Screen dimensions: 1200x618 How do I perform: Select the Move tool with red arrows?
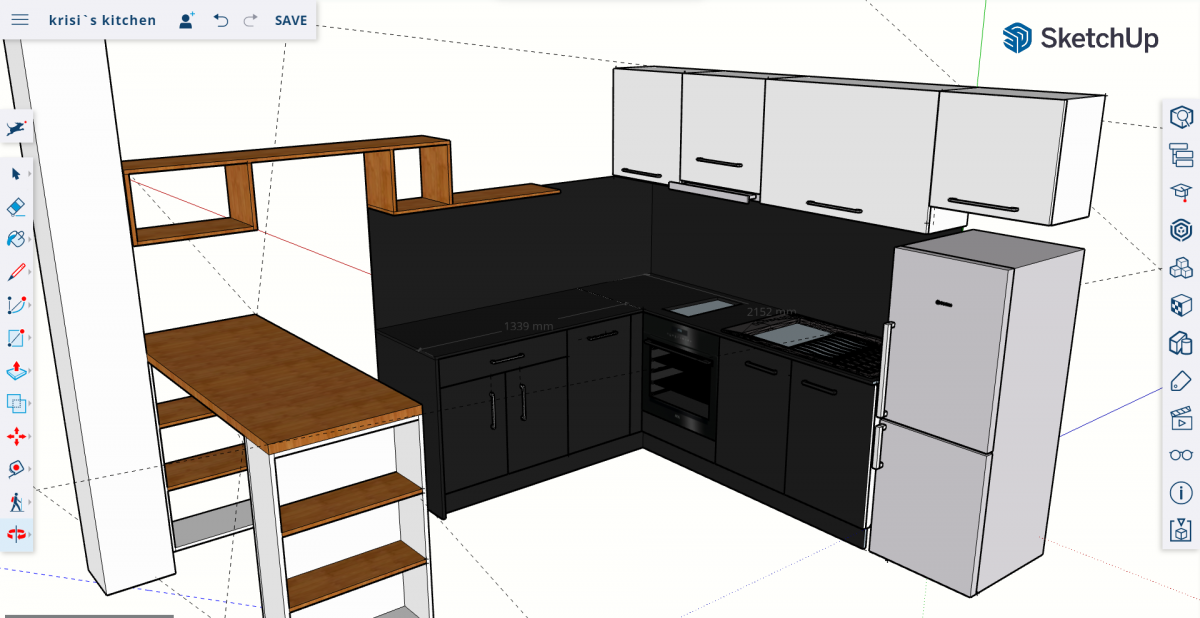pos(16,437)
